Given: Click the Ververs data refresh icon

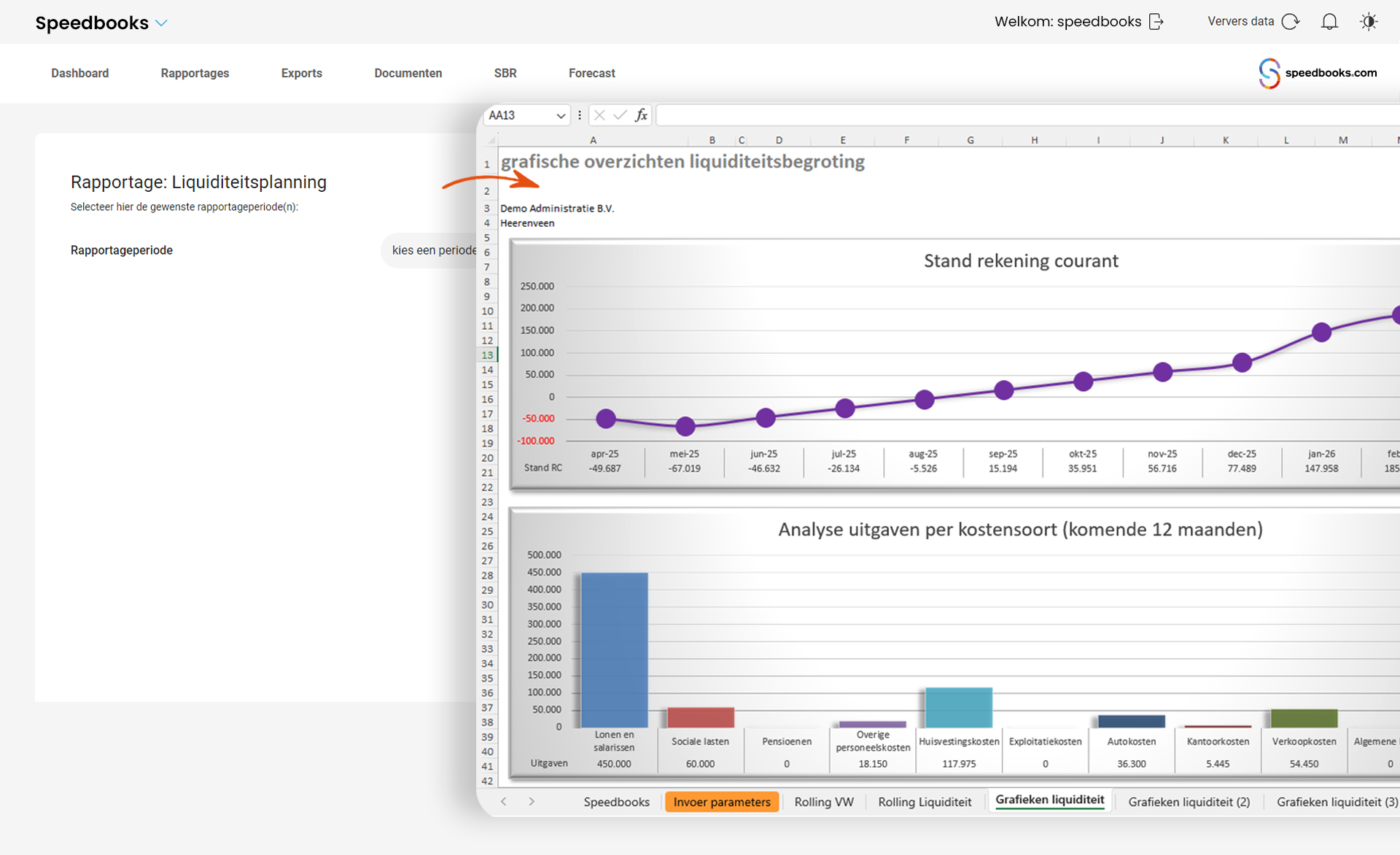Looking at the screenshot, I should coord(1291,22).
